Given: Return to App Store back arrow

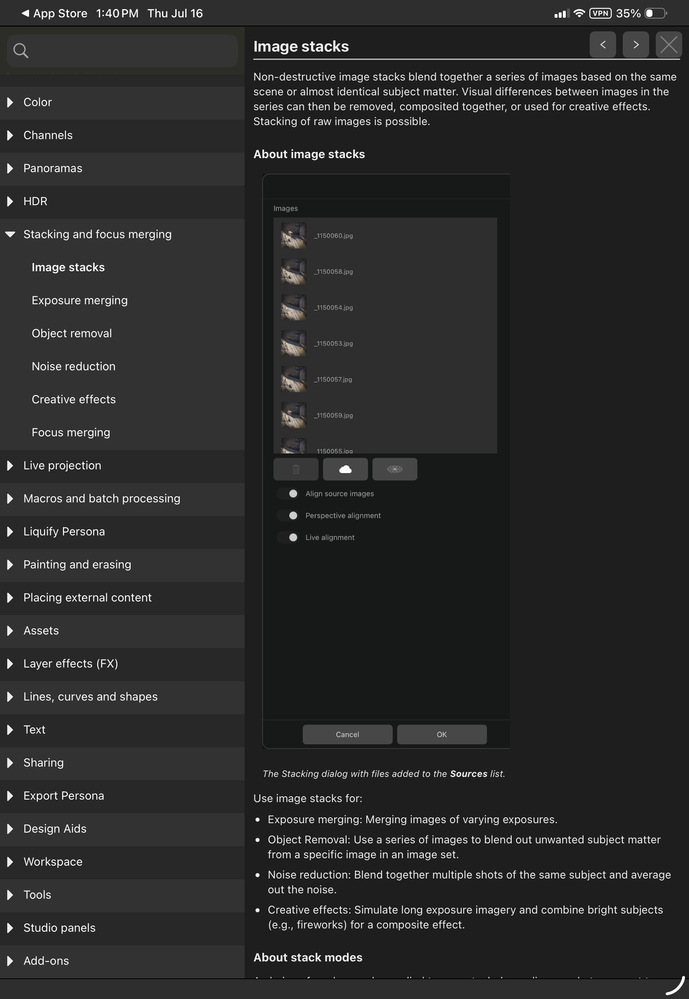Looking at the screenshot, I should tap(25, 13).
